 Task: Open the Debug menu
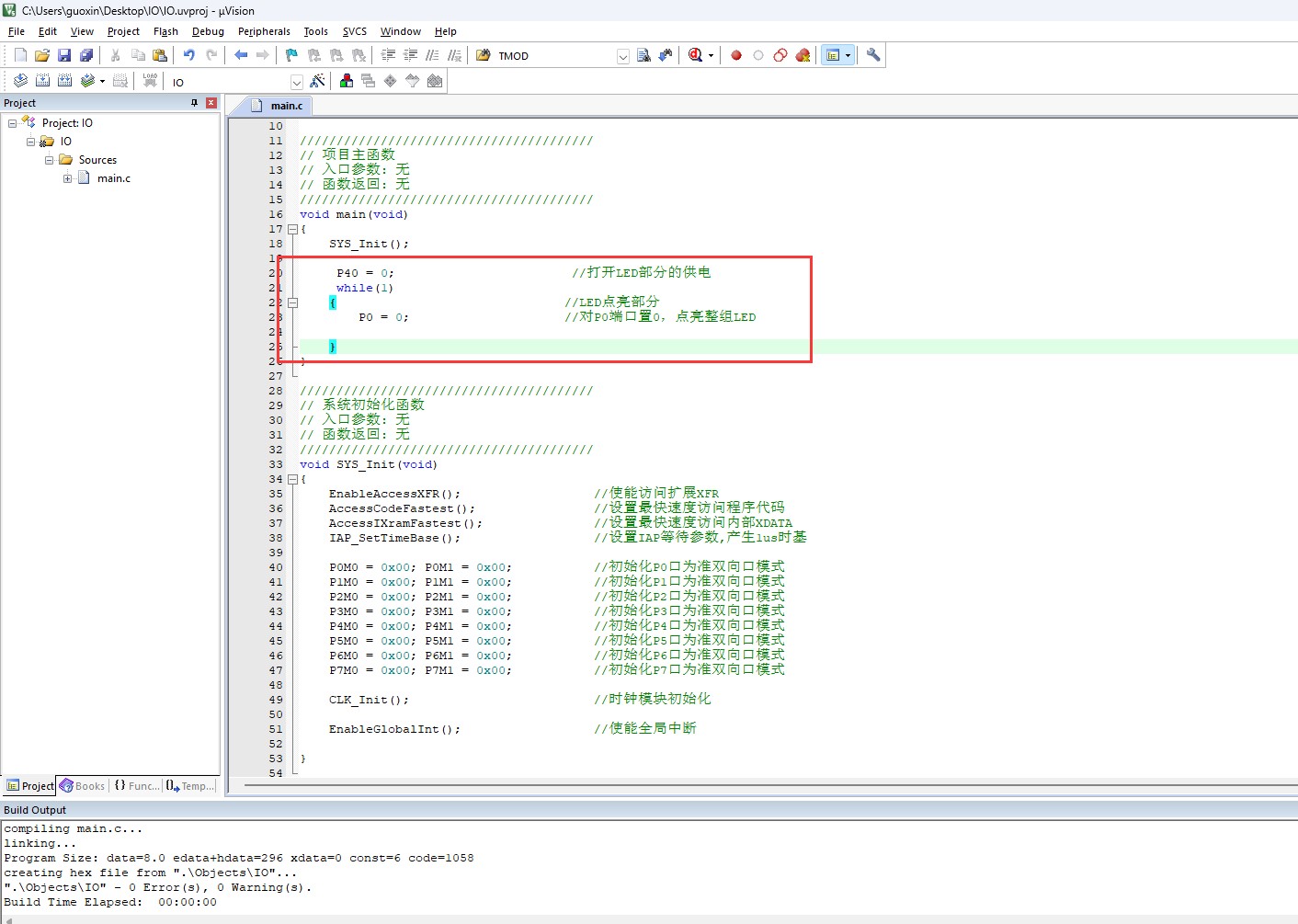click(x=208, y=31)
